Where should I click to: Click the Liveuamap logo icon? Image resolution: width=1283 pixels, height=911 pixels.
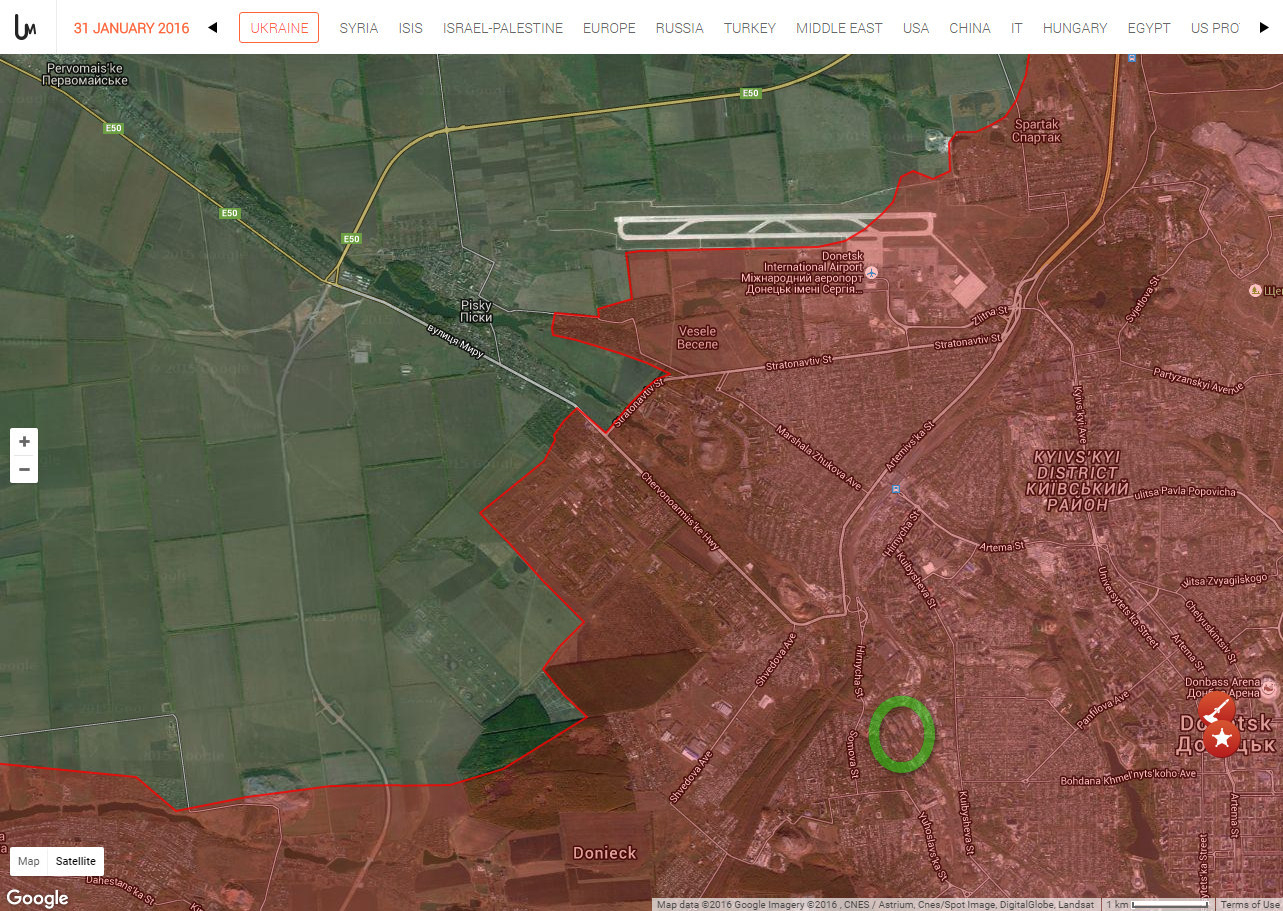coord(26,28)
